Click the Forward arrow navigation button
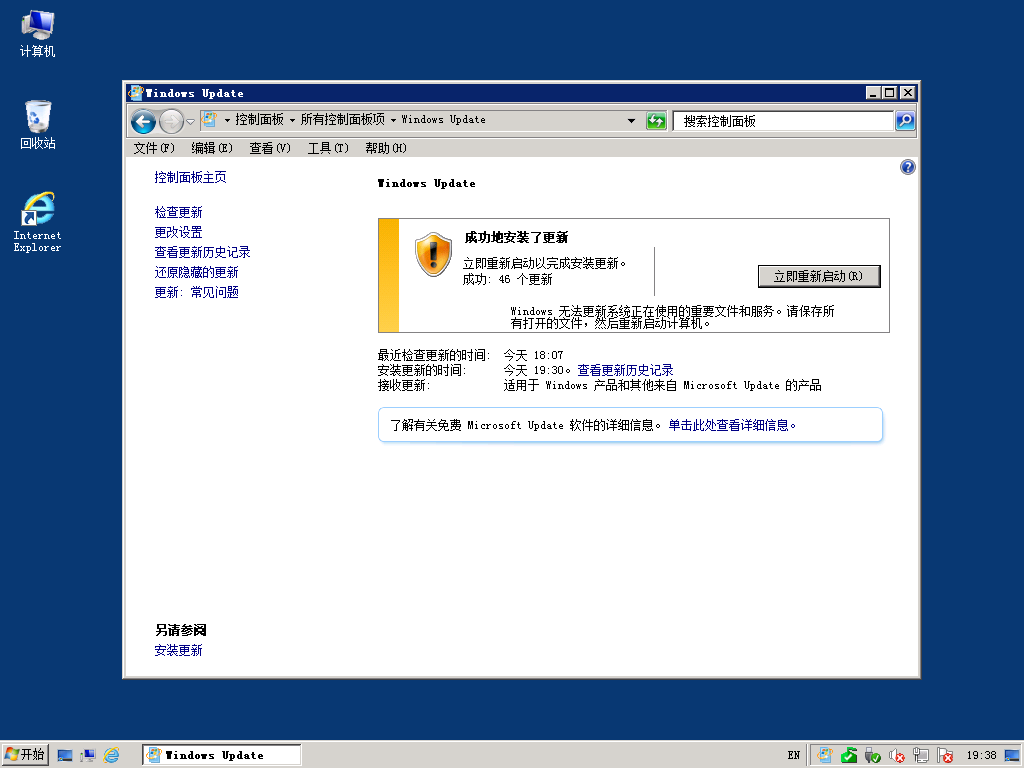Screen dimensions: 1024x768 pos(171,121)
